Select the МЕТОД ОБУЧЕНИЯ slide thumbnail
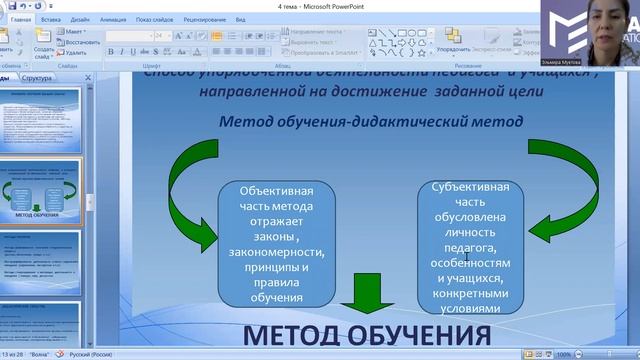The height and width of the screenshot is (360, 640). coord(40,192)
